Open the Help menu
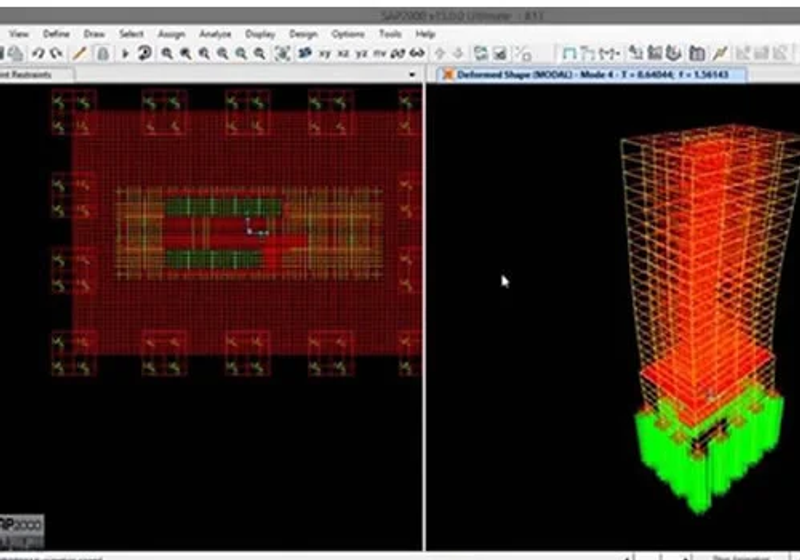800x560 pixels. [425, 34]
